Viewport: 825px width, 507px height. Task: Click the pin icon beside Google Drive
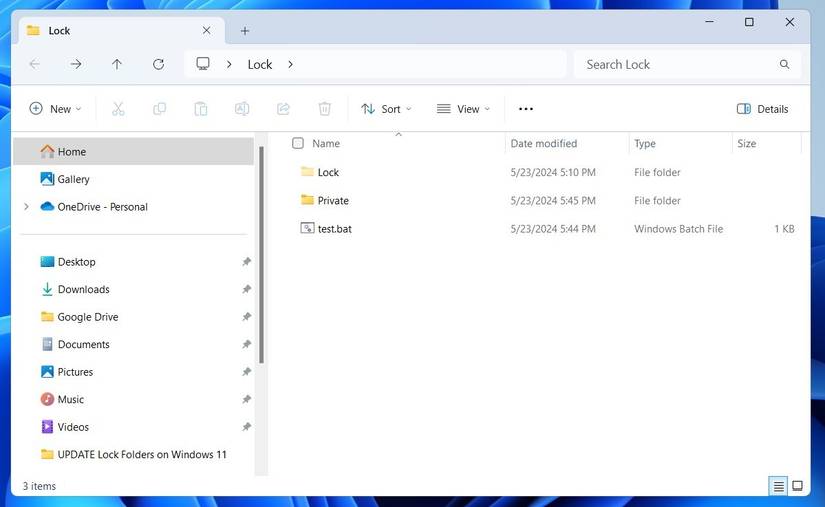(x=246, y=317)
